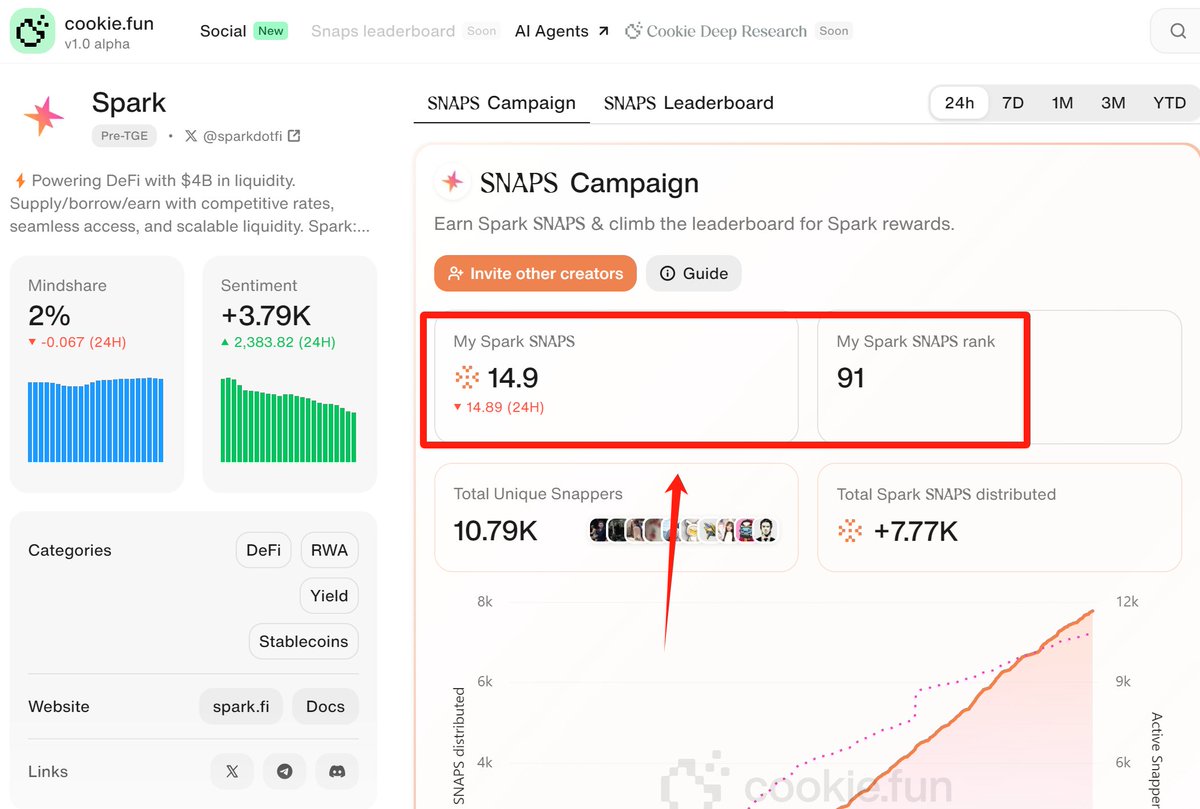Click the SNAPS icon beside 14.9

click(466, 377)
